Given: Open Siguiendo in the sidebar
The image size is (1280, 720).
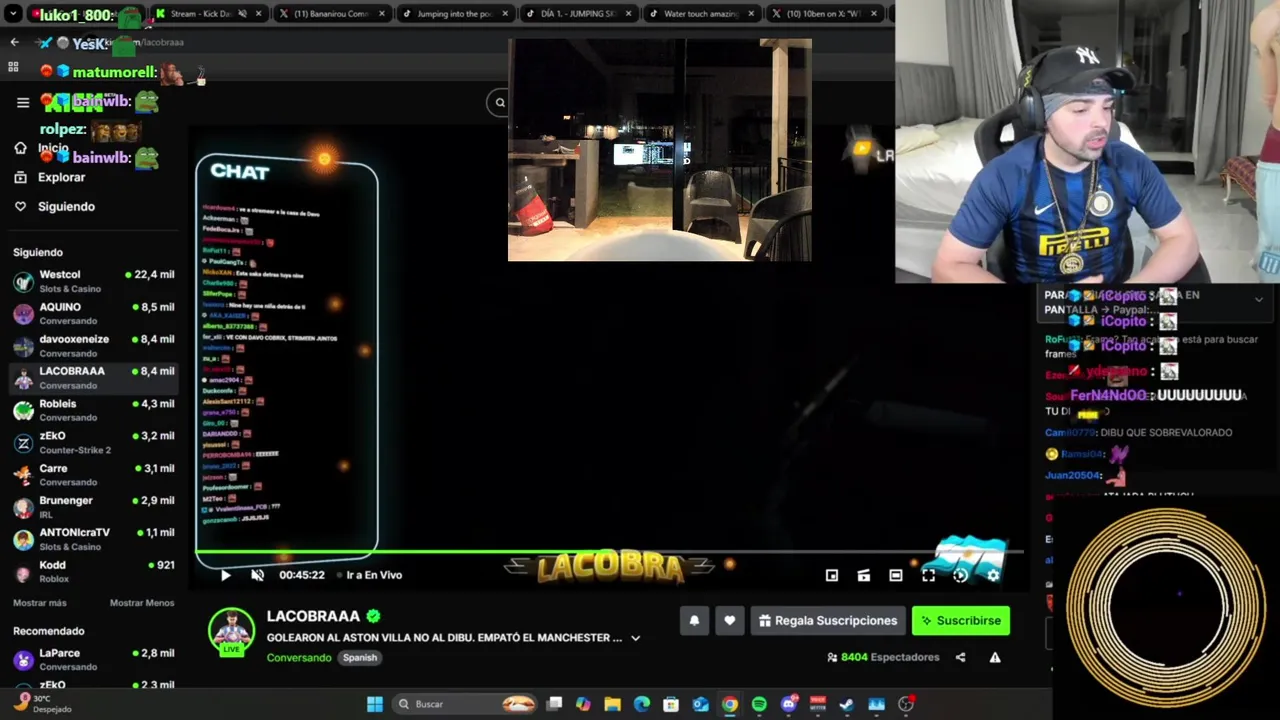Looking at the screenshot, I should 66,206.
